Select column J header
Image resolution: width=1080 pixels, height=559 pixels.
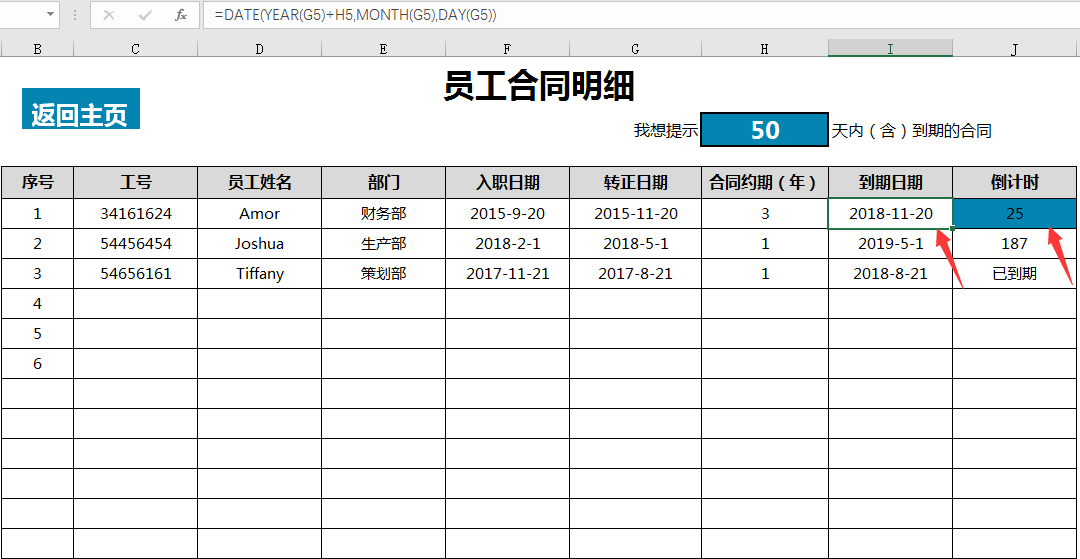coord(1015,49)
